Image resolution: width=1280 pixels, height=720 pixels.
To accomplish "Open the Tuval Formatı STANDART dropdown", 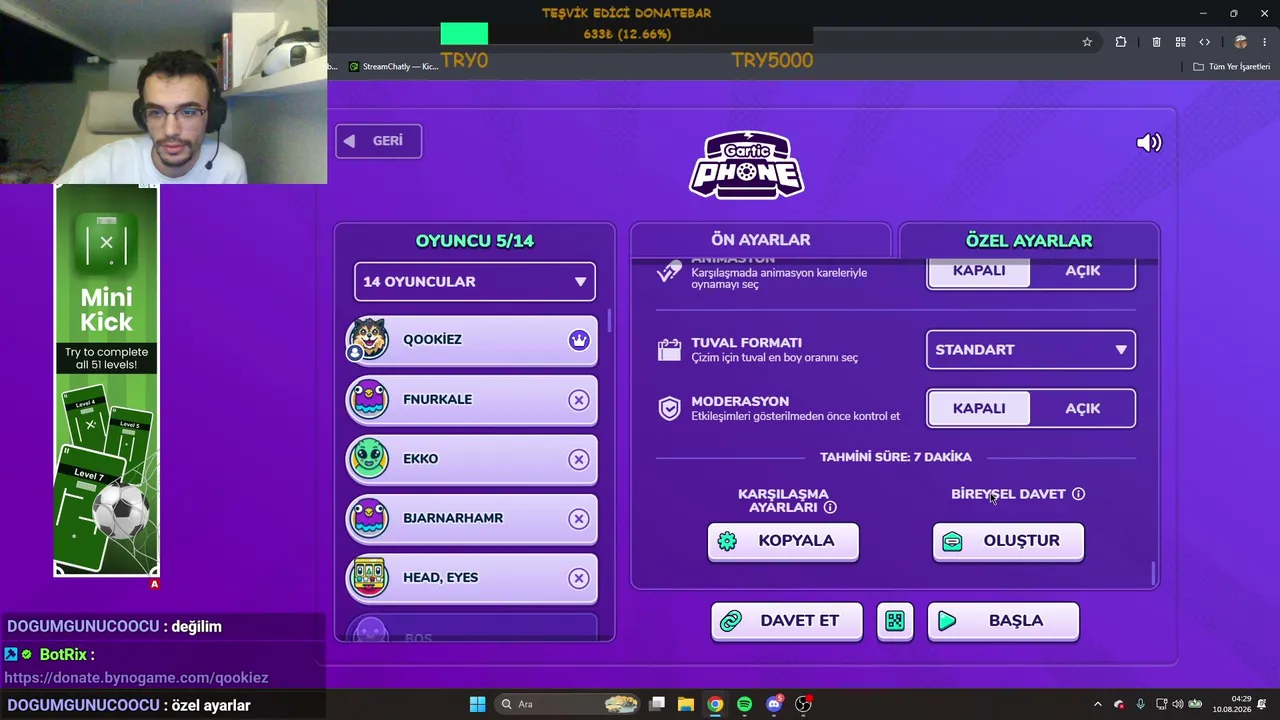I will pos(1031,350).
